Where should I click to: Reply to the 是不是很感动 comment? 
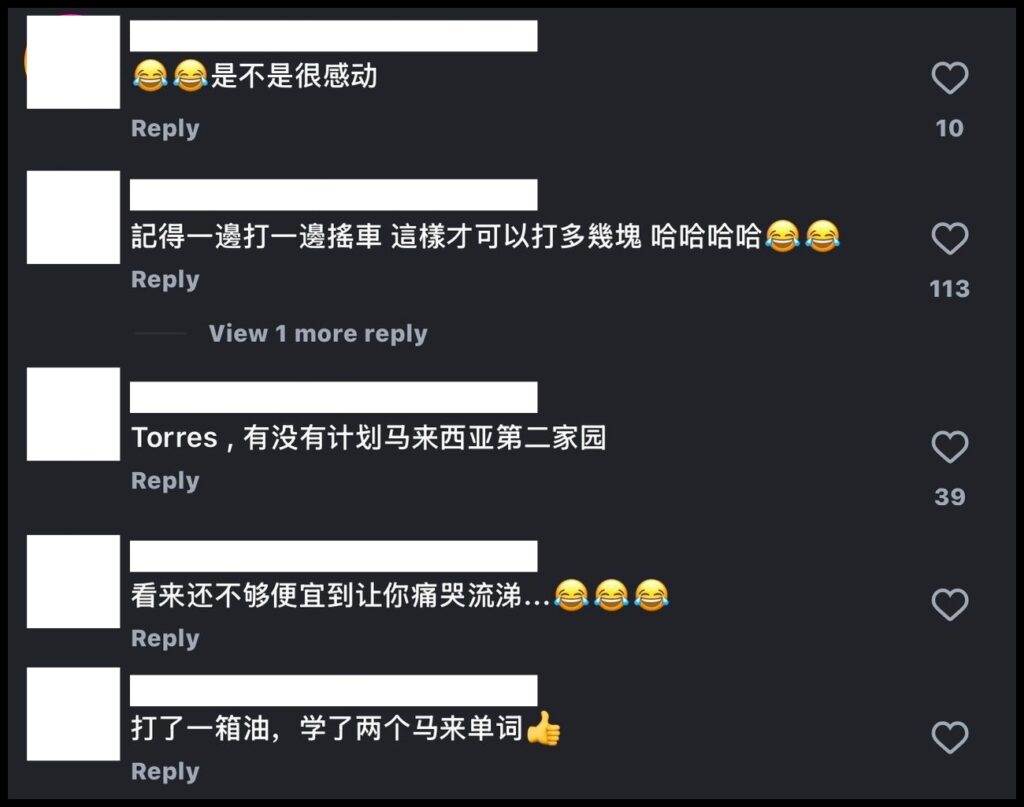pyautogui.click(x=165, y=129)
